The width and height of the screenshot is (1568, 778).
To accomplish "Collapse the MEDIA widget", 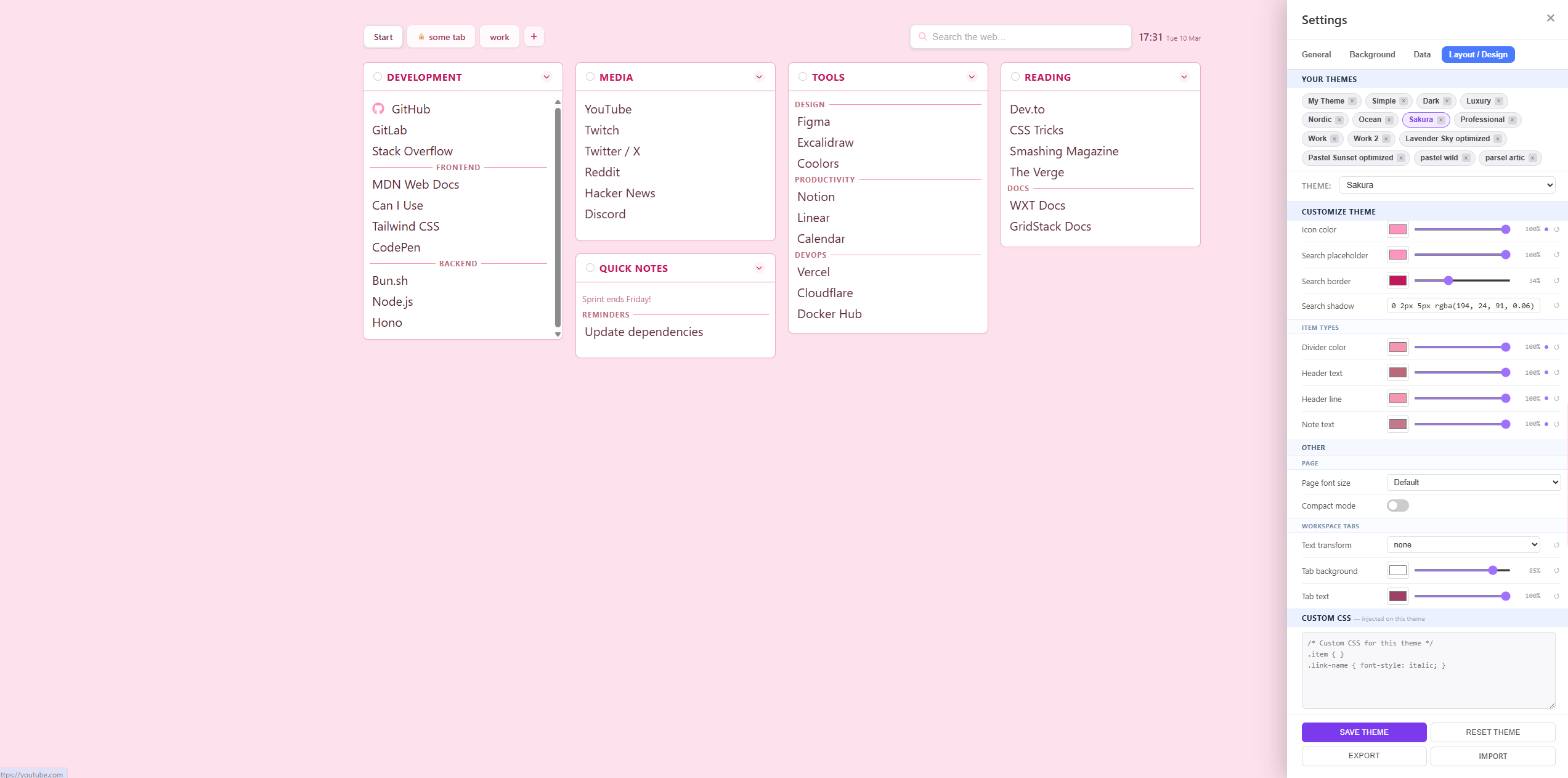I will (x=758, y=76).
